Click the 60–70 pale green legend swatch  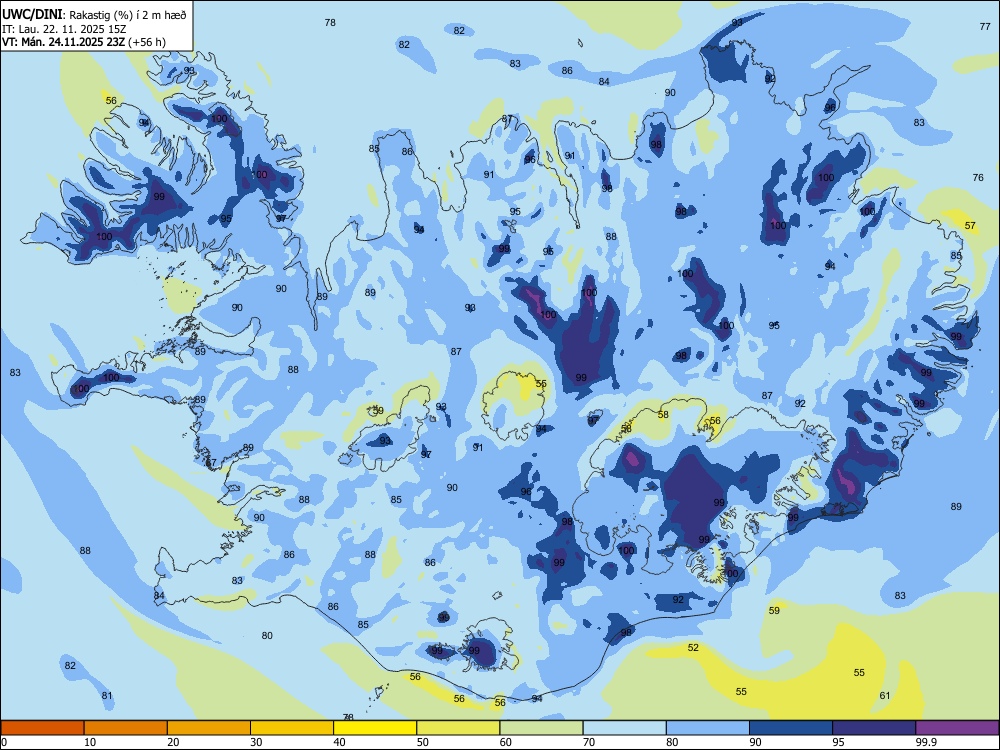(541, 728)
